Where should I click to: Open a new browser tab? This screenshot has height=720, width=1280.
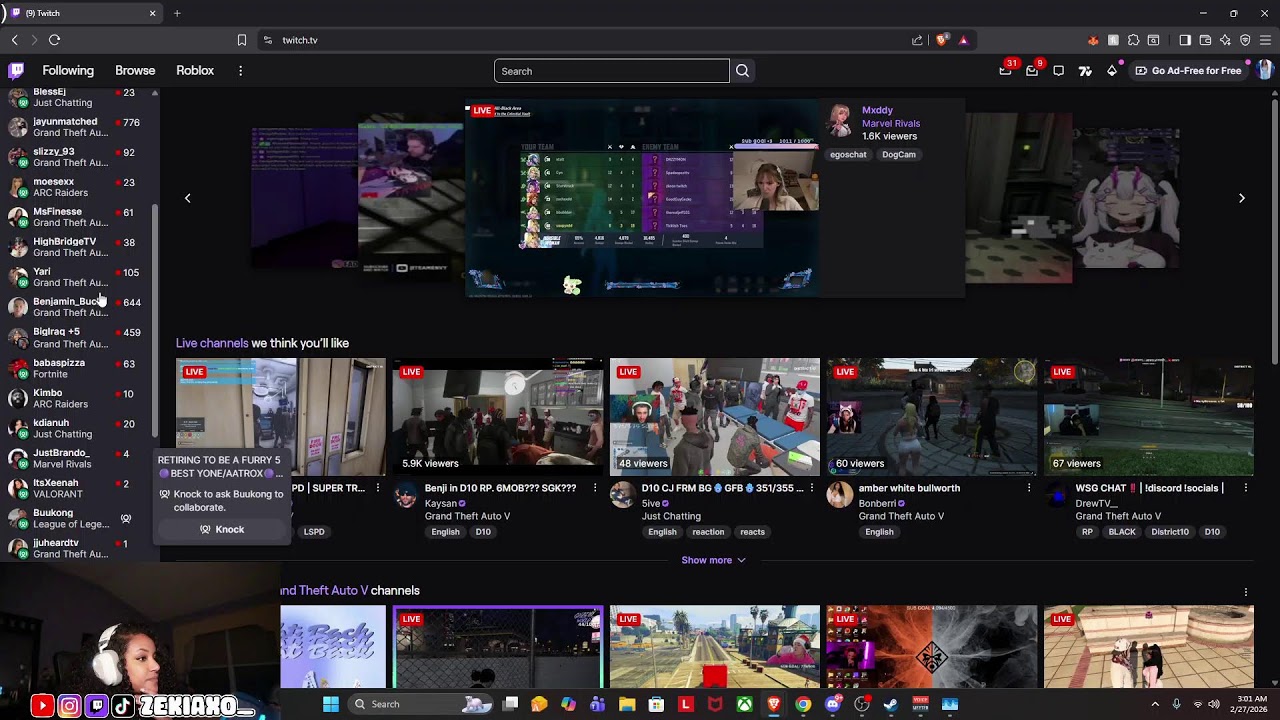[x=177, y=13]
